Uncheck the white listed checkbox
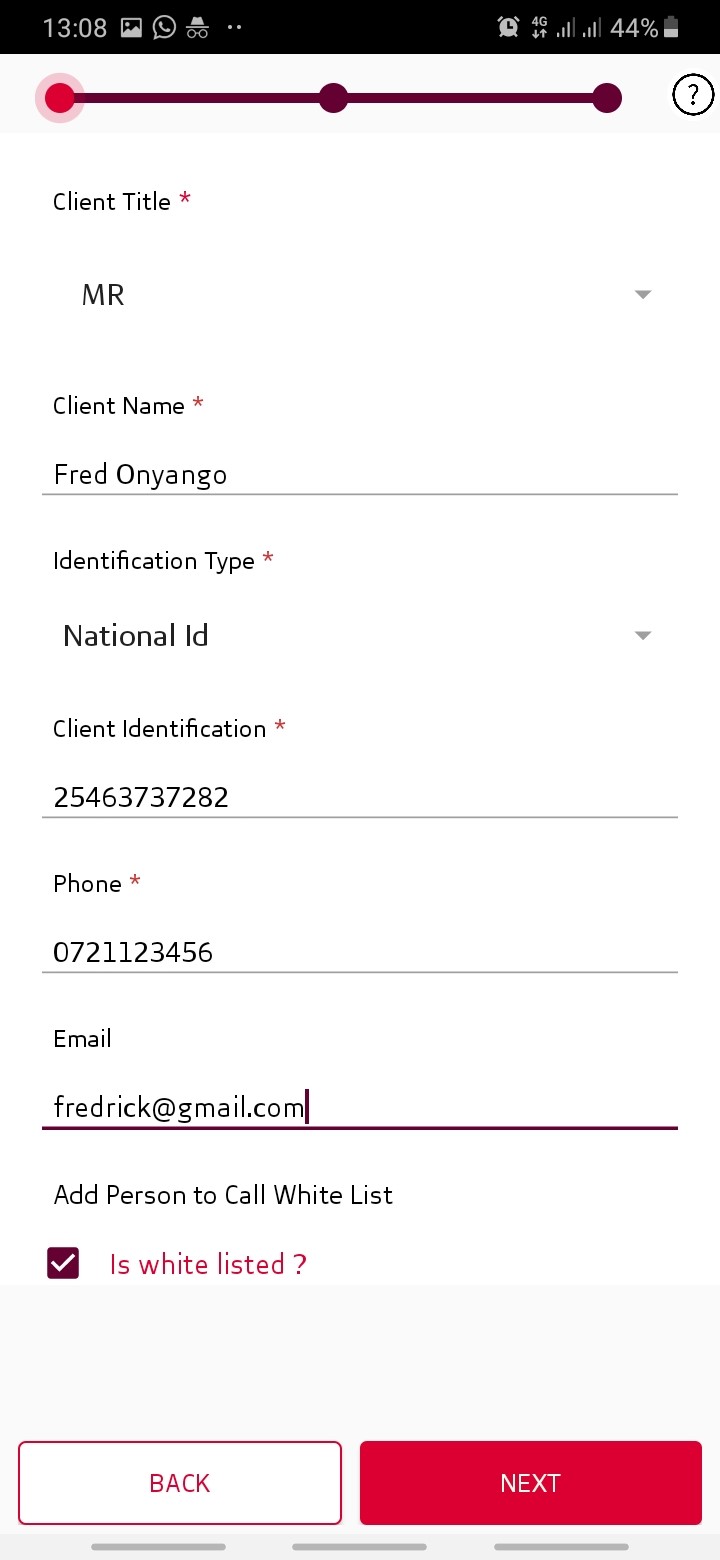This screenshot has width=720, height=1560. (63, 1264)
